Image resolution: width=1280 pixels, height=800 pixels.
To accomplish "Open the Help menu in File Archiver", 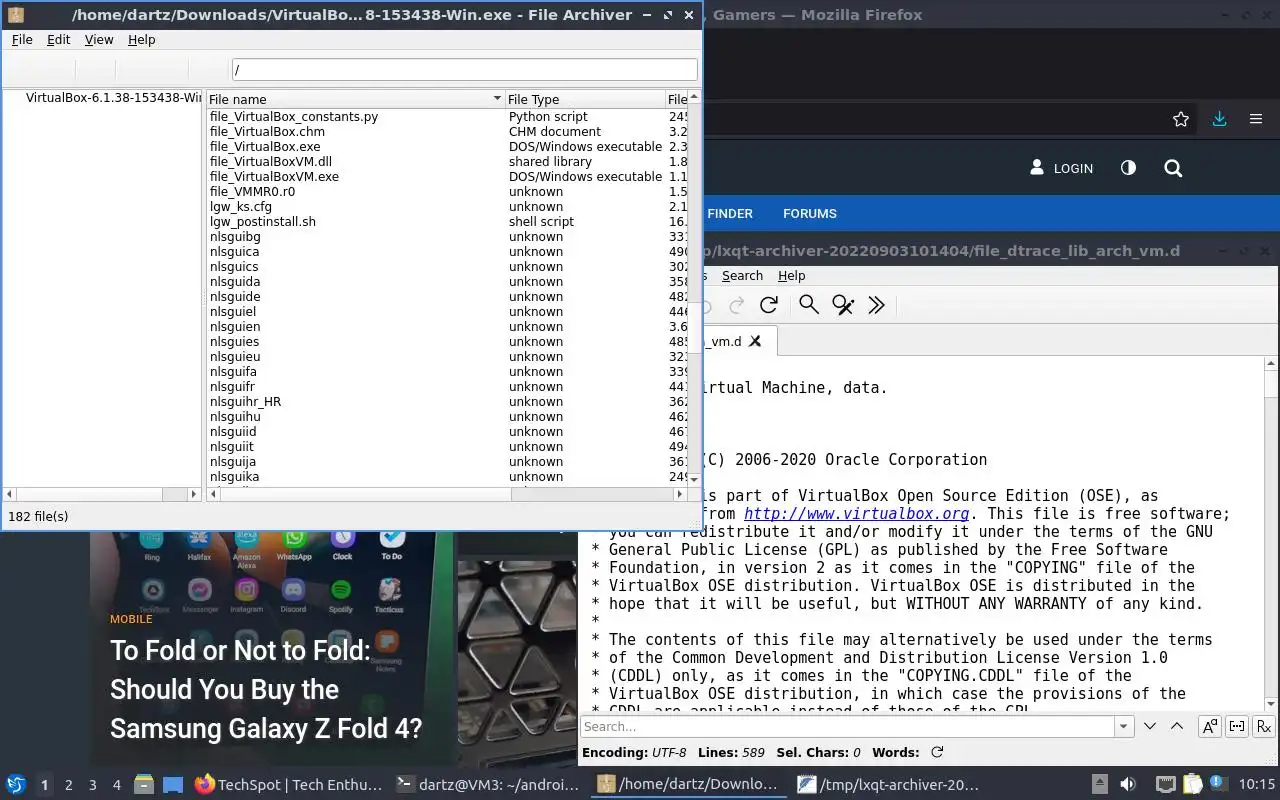I will tap(142, 40).
